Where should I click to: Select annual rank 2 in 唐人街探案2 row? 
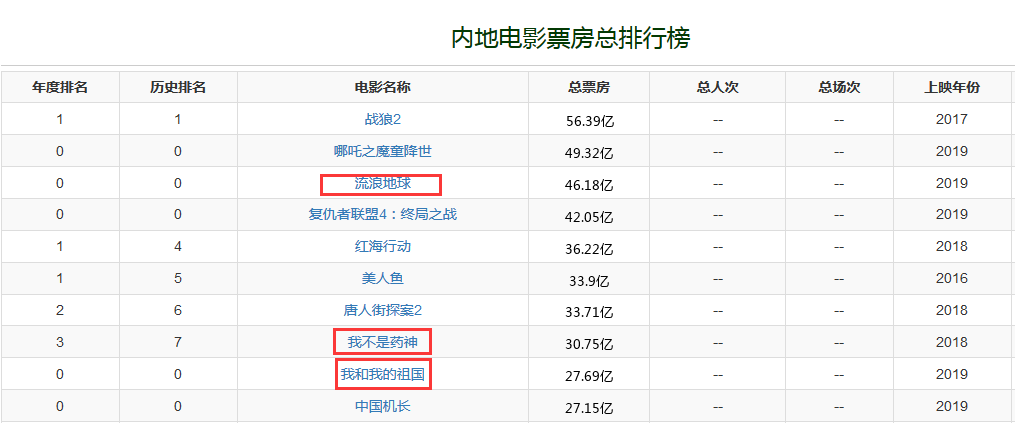(x=60, y=310)
